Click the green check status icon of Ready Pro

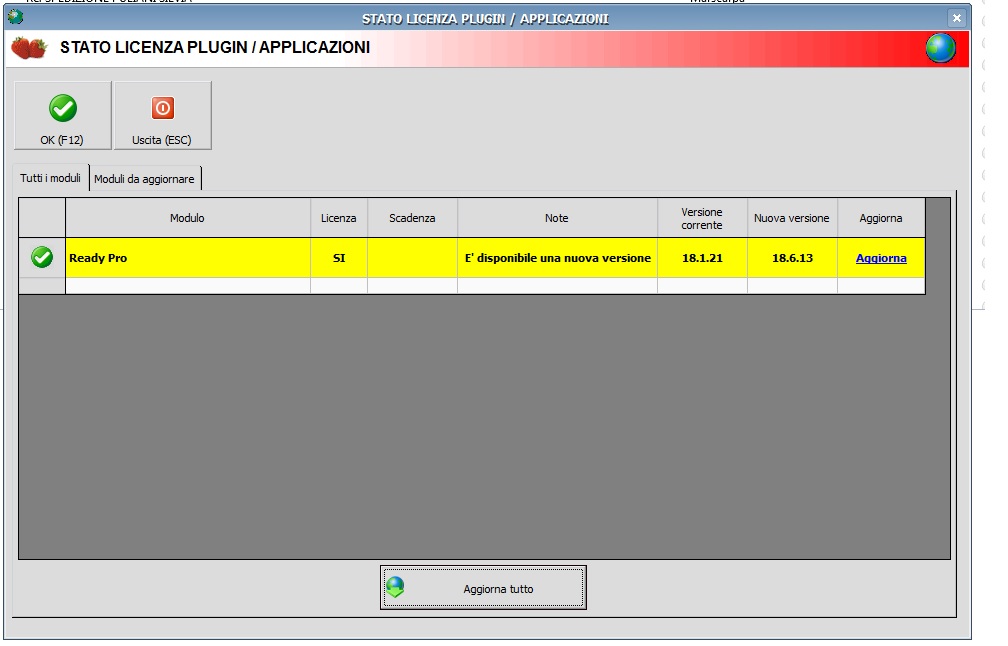pos(42,258)
